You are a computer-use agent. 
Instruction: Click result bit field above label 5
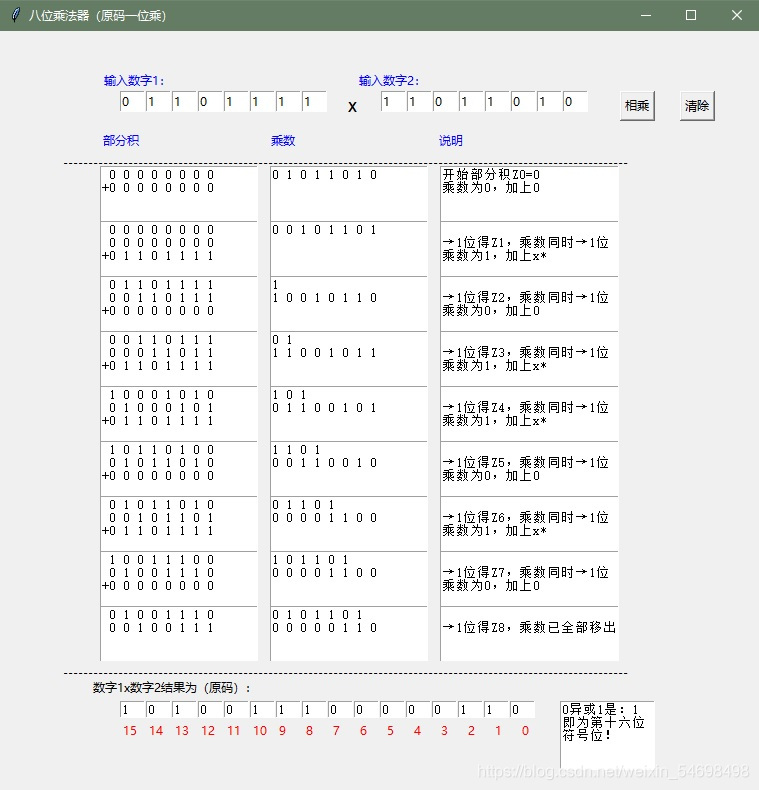pos(393,710)
